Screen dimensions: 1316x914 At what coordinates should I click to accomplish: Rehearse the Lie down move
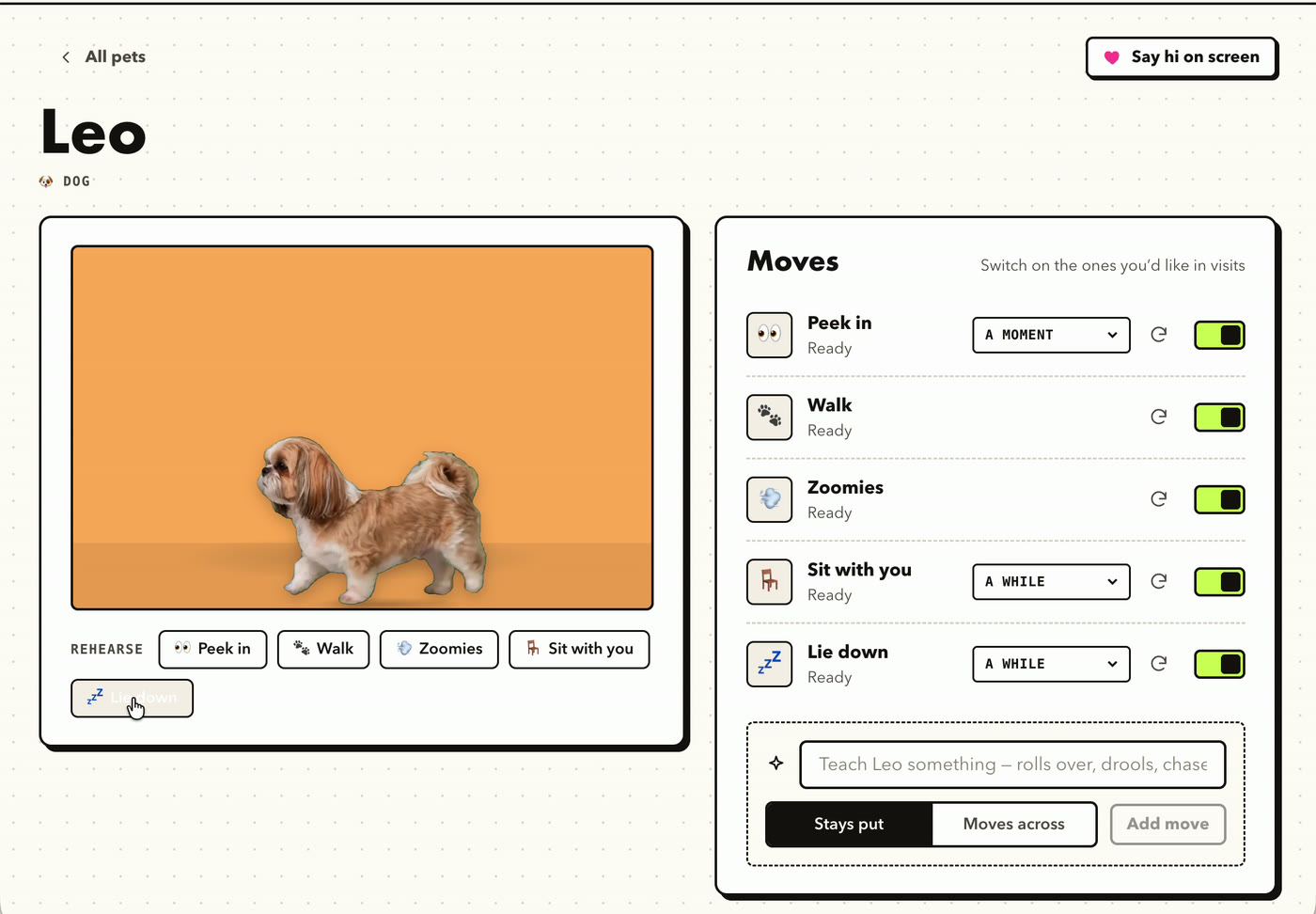point(132,699)
